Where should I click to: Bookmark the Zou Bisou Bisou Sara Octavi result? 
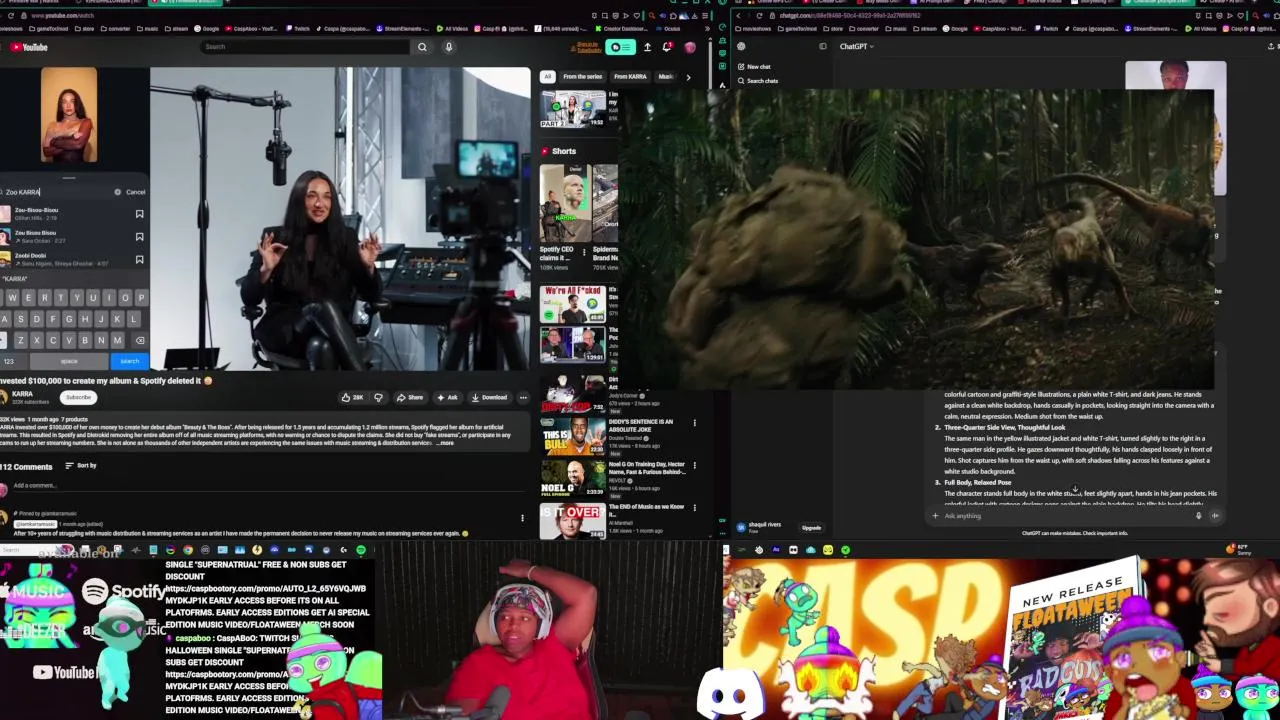139,237
